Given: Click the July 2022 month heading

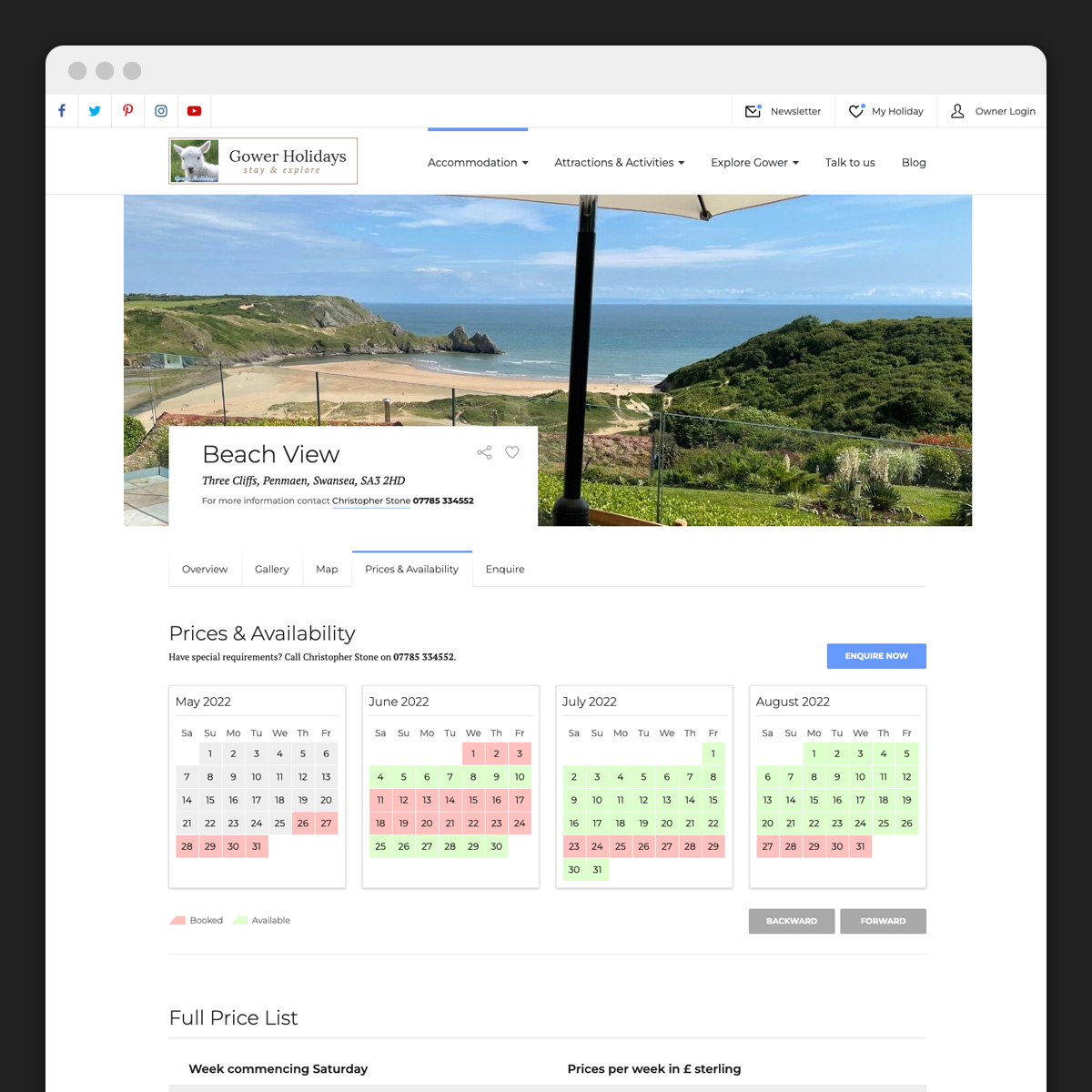Looking at the screenshot, I should (590, 702).
